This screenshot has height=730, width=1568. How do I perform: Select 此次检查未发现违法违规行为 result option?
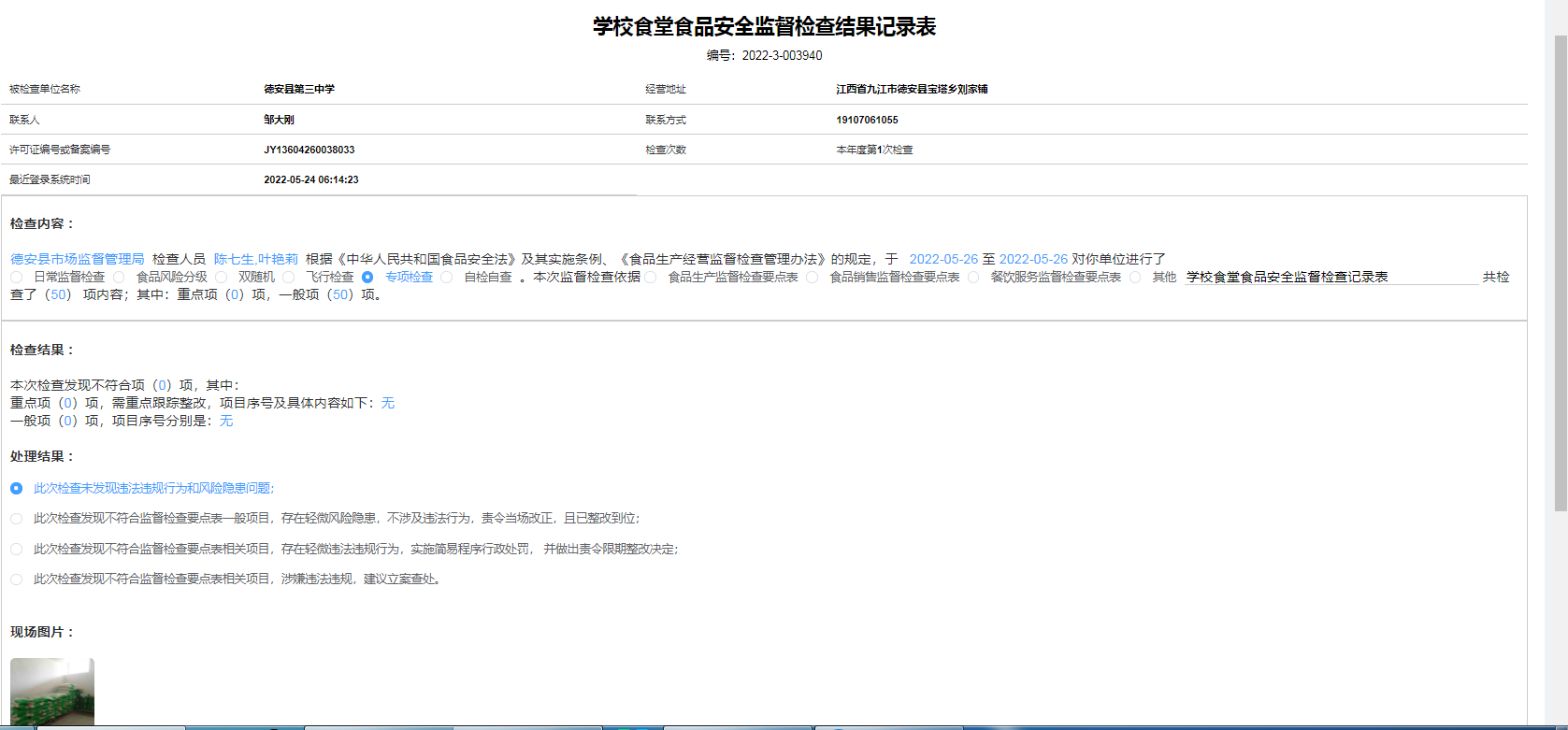click(17, 489)
